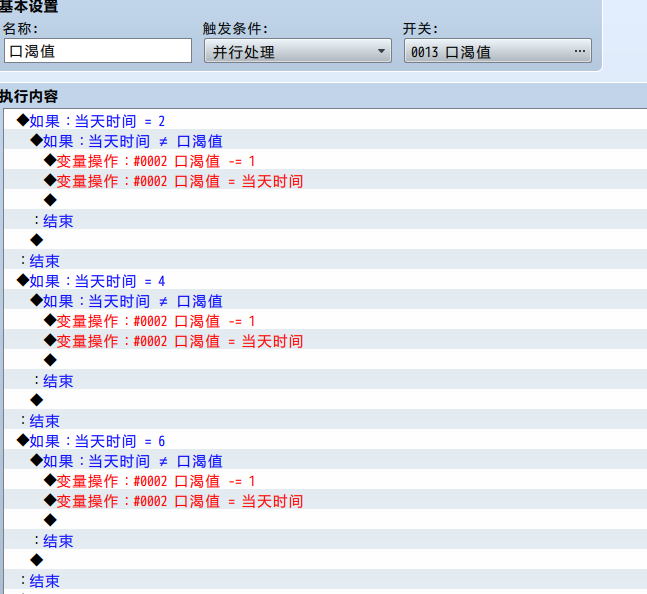
Task: Click the 触发条件: label
Action: click(x=236, y=28)
